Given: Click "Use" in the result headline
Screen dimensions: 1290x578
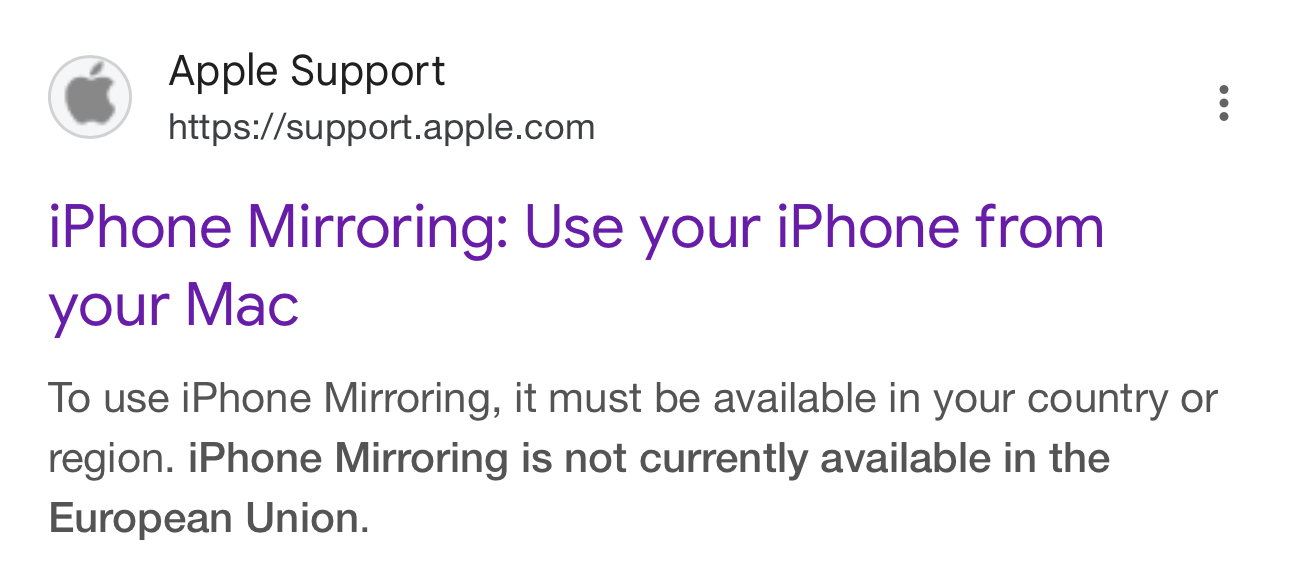Looking at the screenshot, I should pos(575,228).
